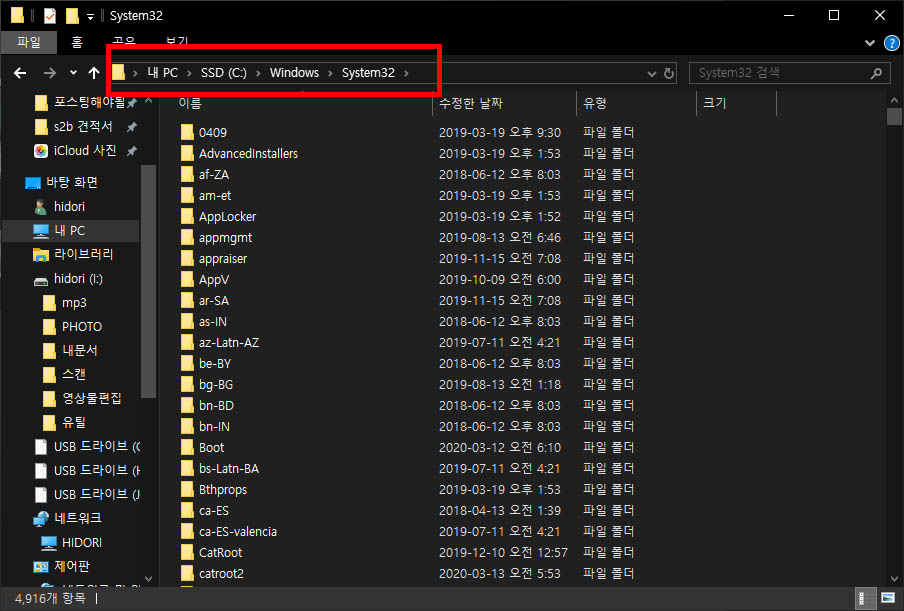Open address bar history dropdown
The image size is (904, 611).
pyautogui.click(x=651, y=74)
